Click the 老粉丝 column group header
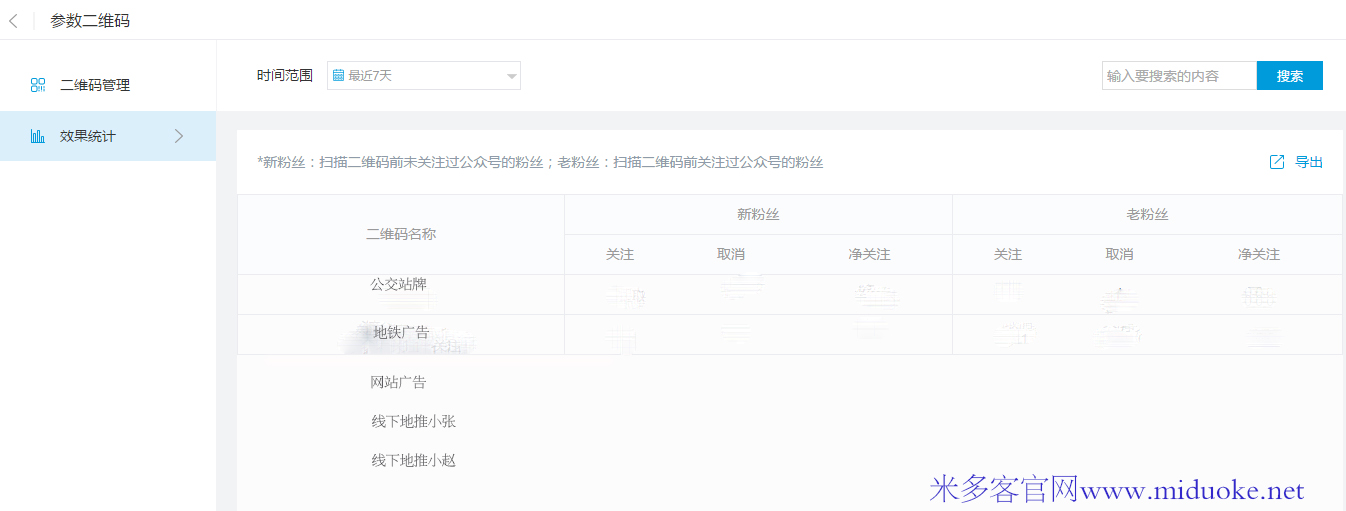The width and height of the screenshot is (1346, 511). 1146,214
